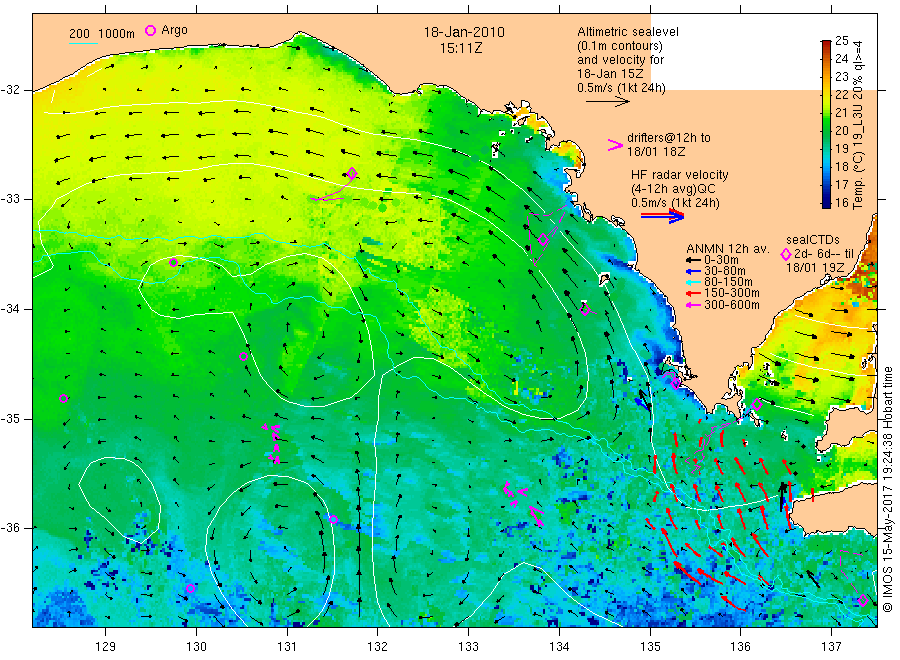Click Argo float marker near 128.5E 34.8S
Screen dimensions: 900x660
coord(64,399)
